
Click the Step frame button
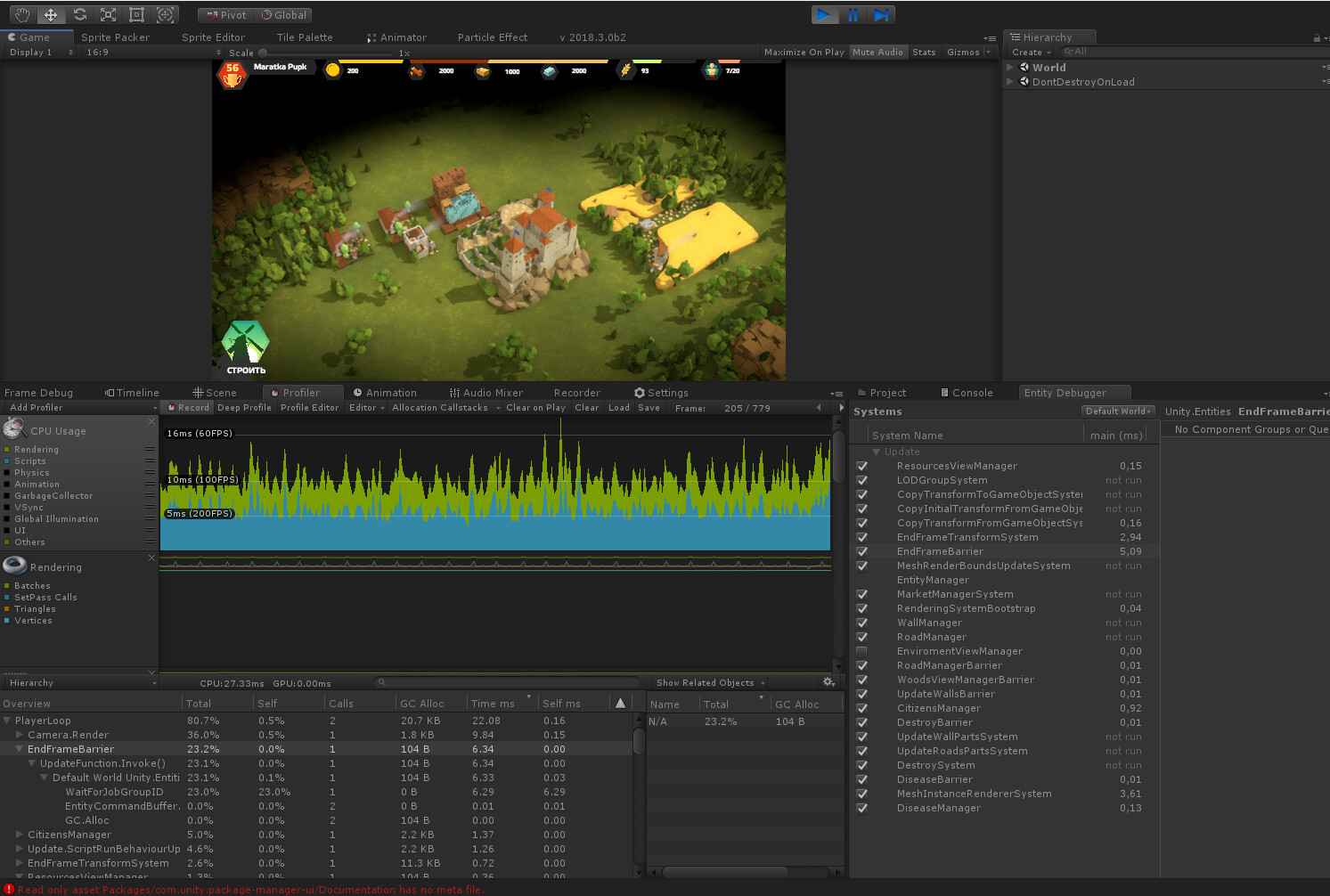coord(881,14)
